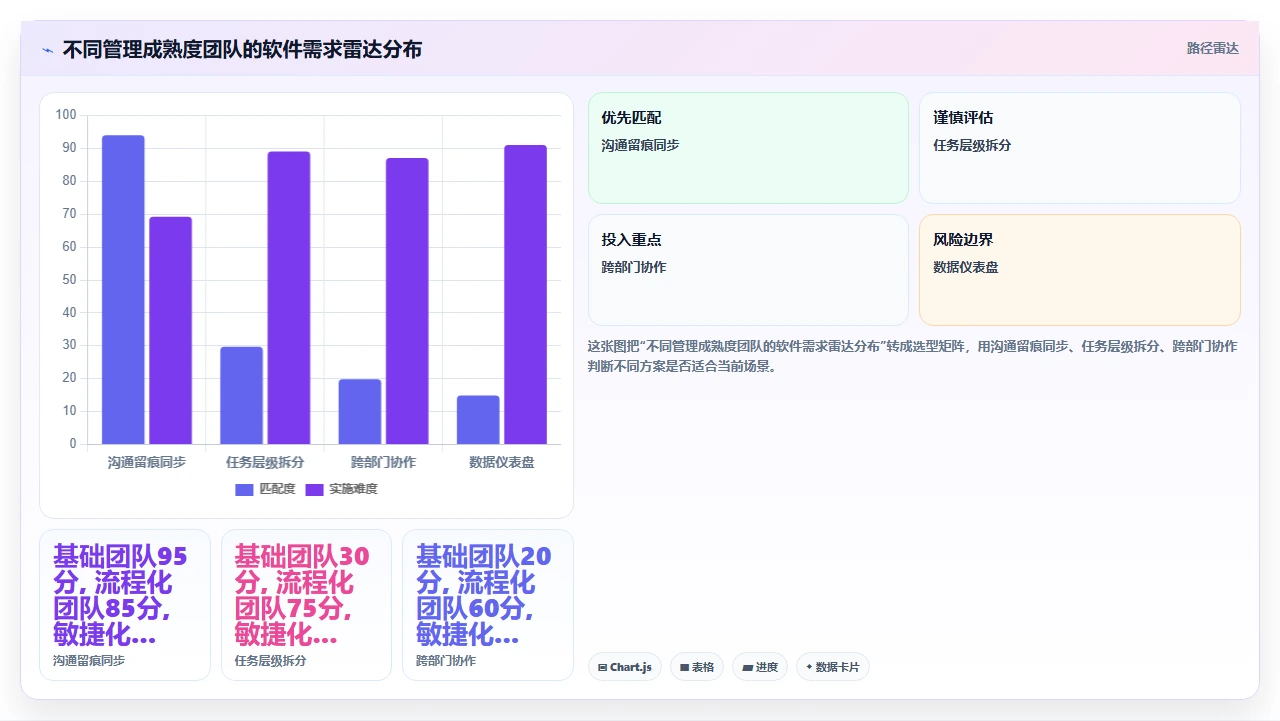This screenshot has width=1280, height=721.
Task: Select the 表格 chip
Action: 697,667
